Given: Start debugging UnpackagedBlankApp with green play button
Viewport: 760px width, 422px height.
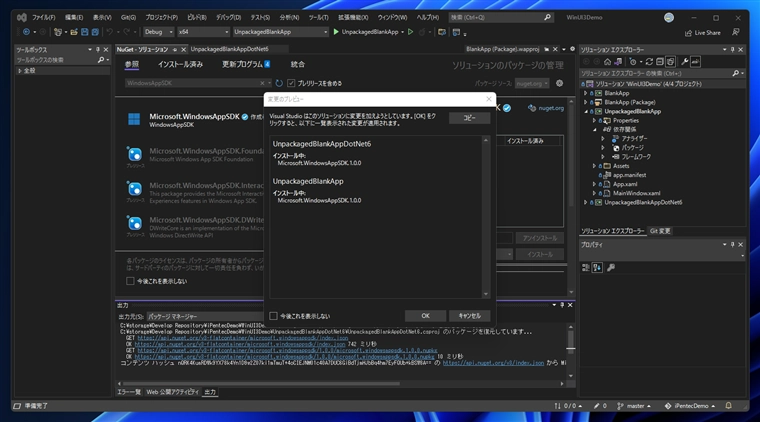Looking at the screenshot, I should (336, 32).
